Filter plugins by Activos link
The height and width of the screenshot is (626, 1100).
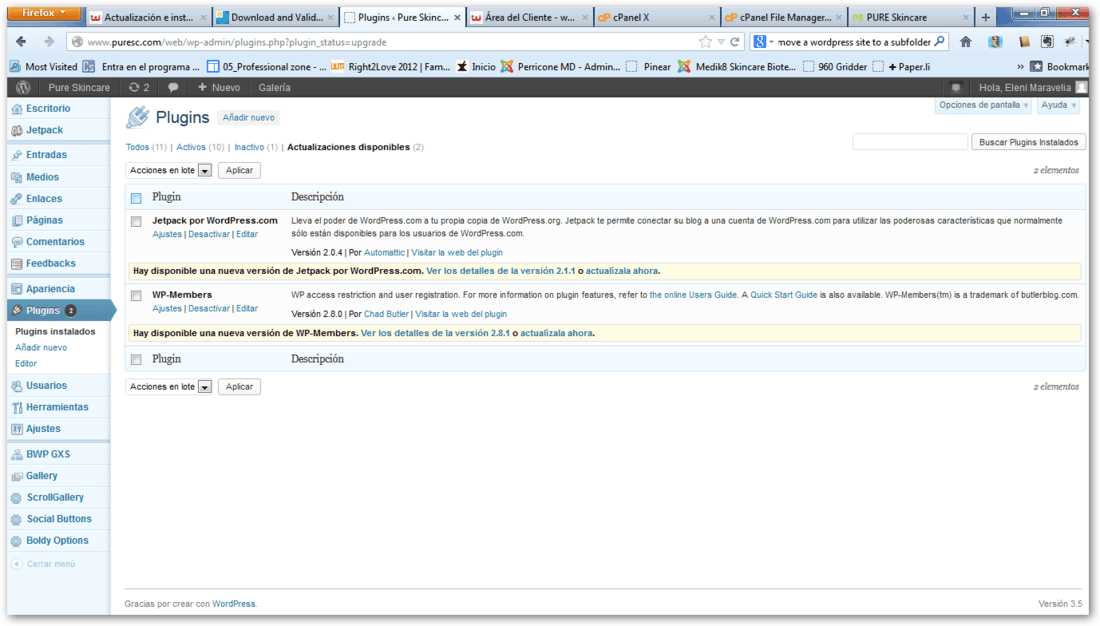pyautogui.click(x=191, y=147)
